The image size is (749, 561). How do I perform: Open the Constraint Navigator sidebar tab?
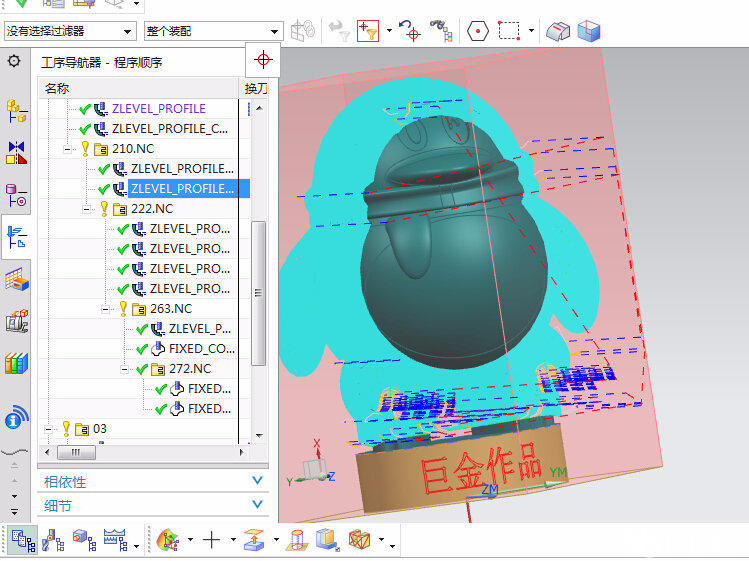(16, 153)
